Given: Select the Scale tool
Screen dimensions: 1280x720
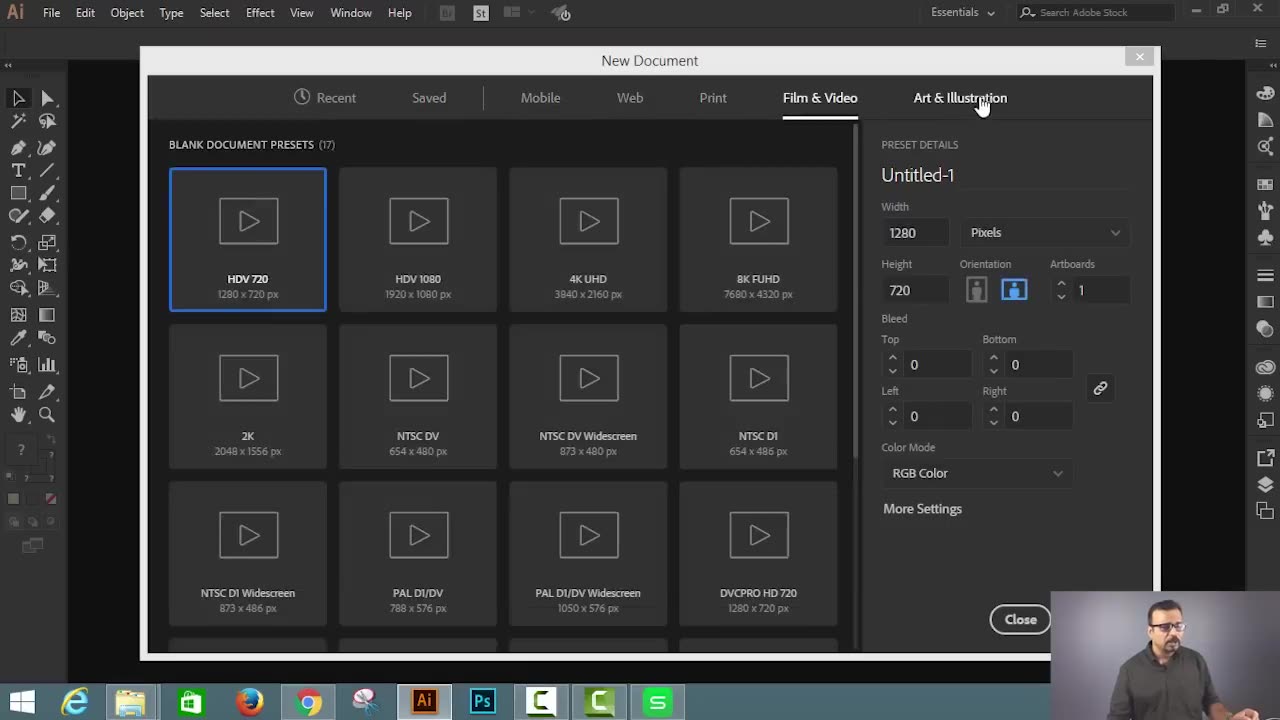Looking at the screenshot, I should pos(47,243).
